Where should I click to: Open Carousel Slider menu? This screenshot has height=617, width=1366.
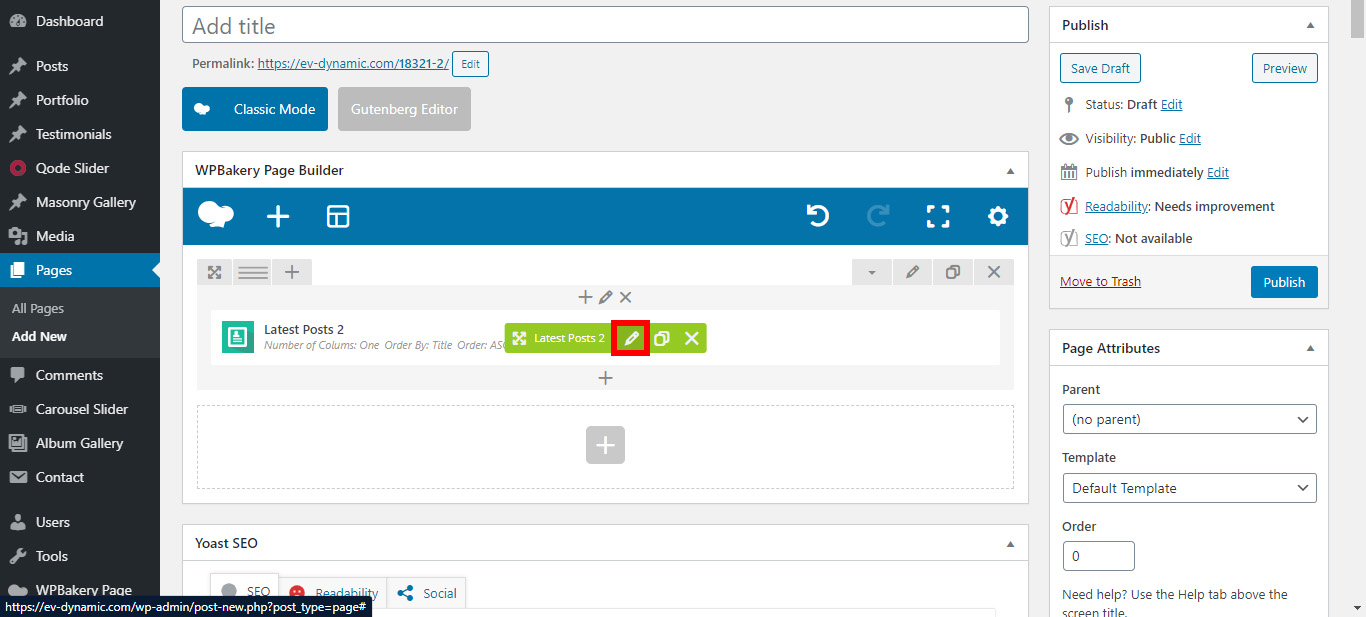click(x=80, y=409)
